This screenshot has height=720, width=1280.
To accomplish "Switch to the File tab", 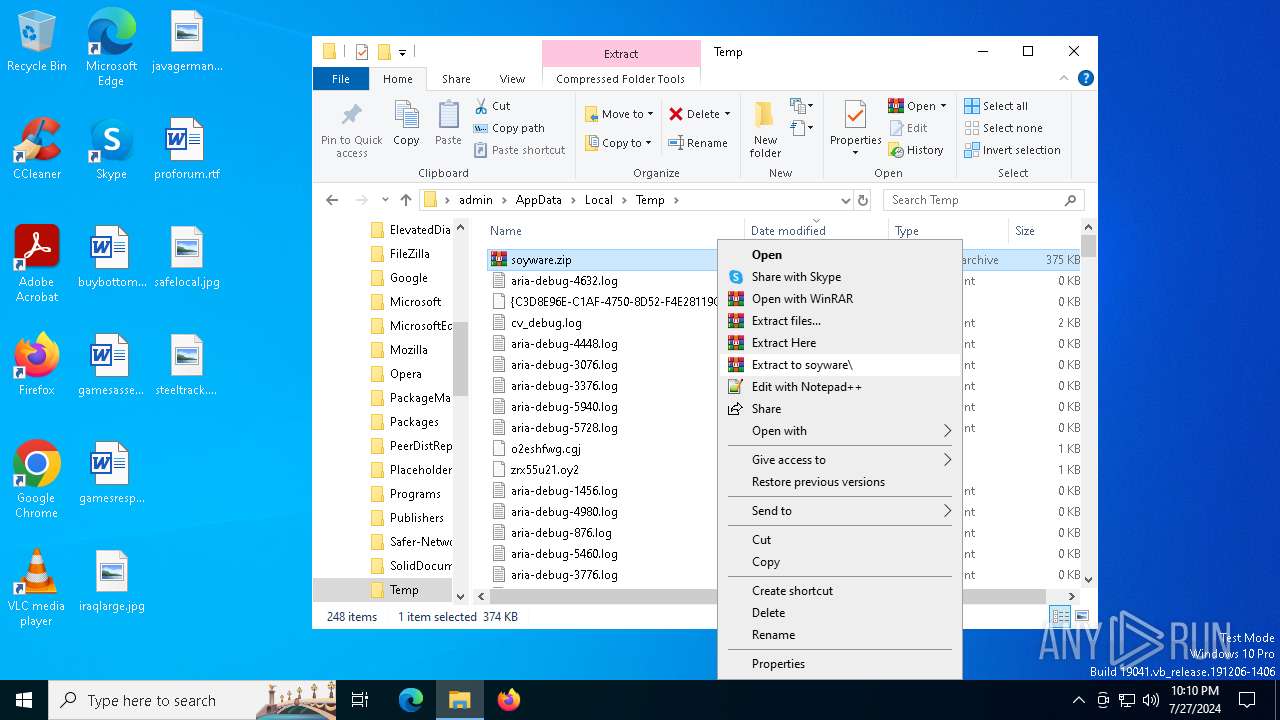I will coord(341,79).
